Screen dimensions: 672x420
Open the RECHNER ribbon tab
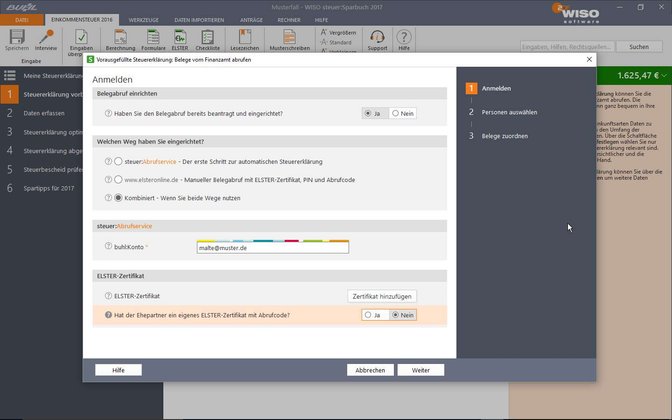tap(289, 20)
